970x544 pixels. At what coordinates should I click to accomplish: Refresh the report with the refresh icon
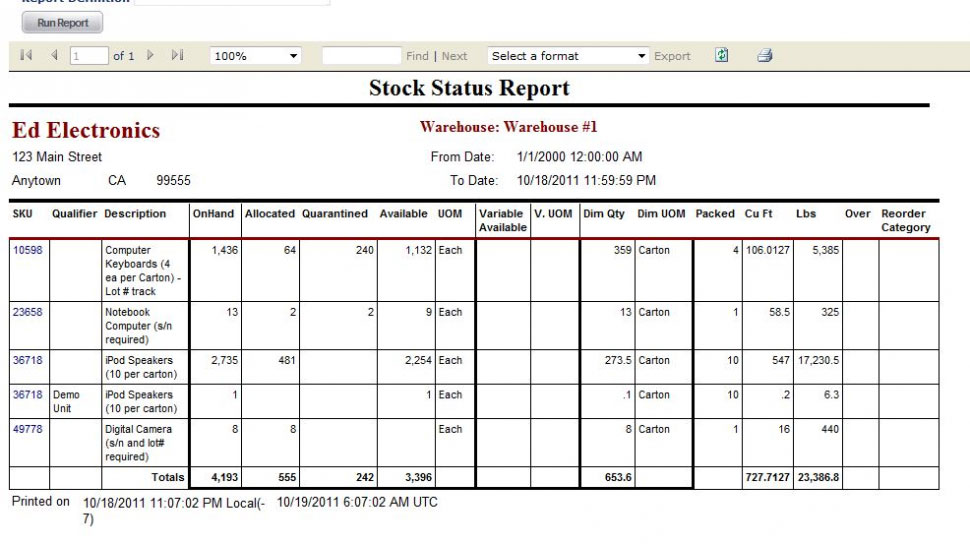point(722,56)
